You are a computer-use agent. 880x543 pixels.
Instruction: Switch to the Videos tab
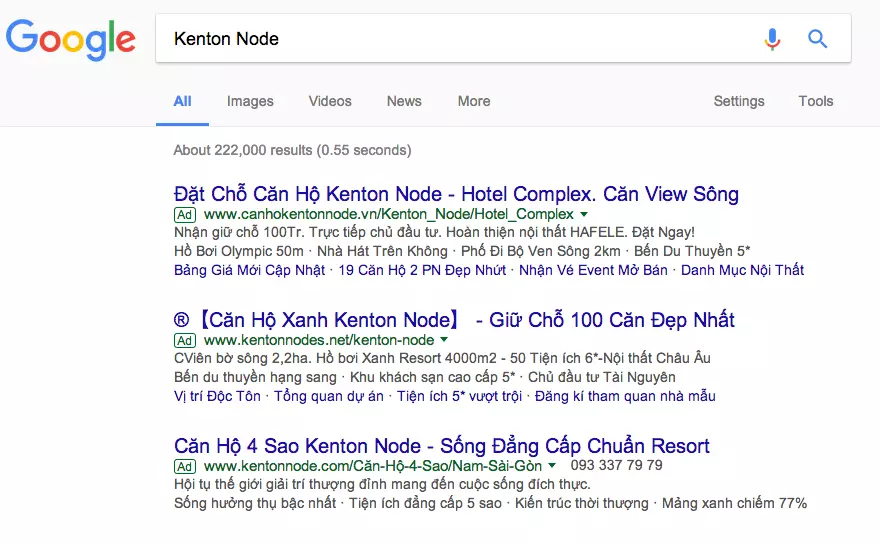pos(330,101)
